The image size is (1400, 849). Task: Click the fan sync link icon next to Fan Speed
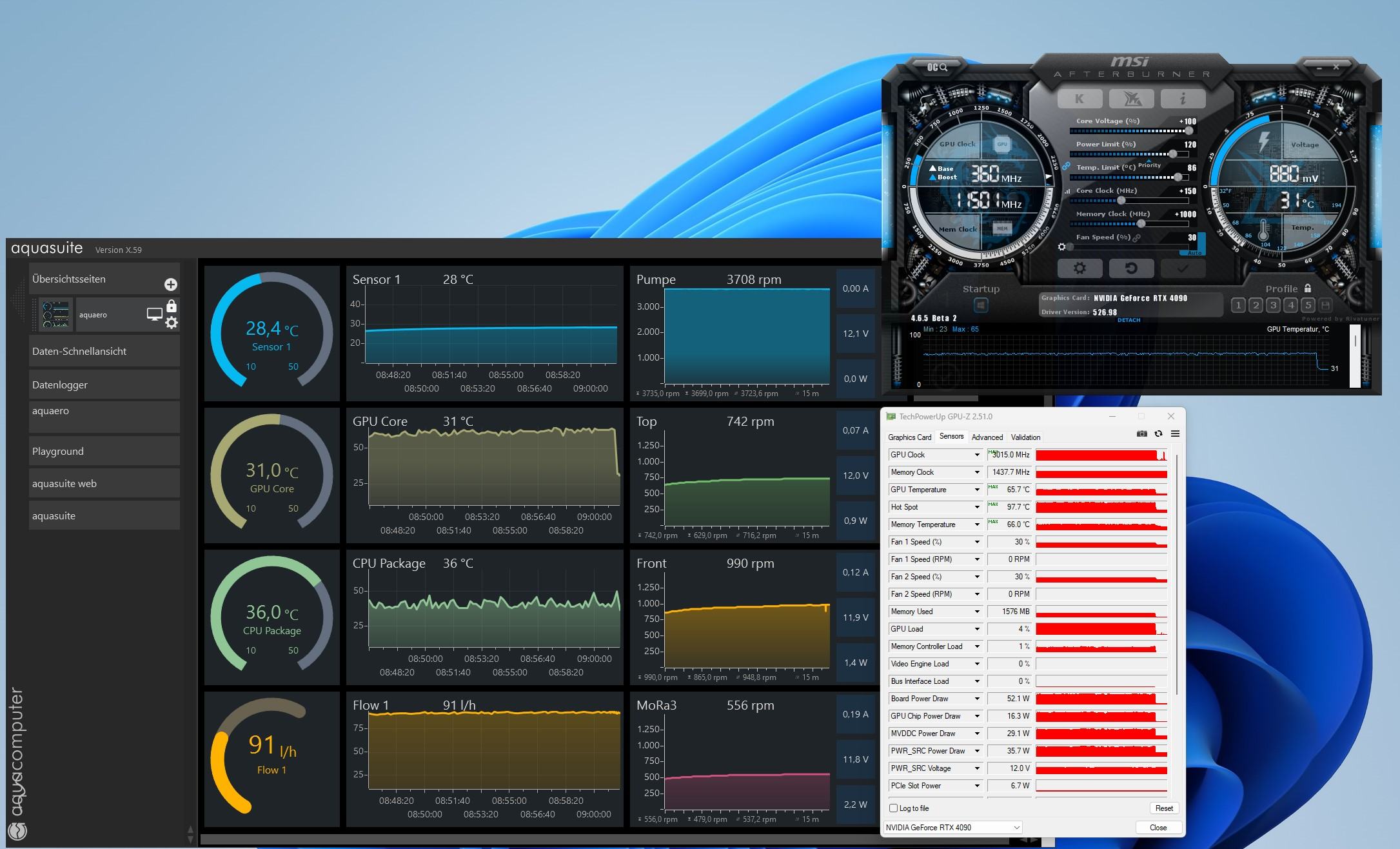(x=1137, y=237)
